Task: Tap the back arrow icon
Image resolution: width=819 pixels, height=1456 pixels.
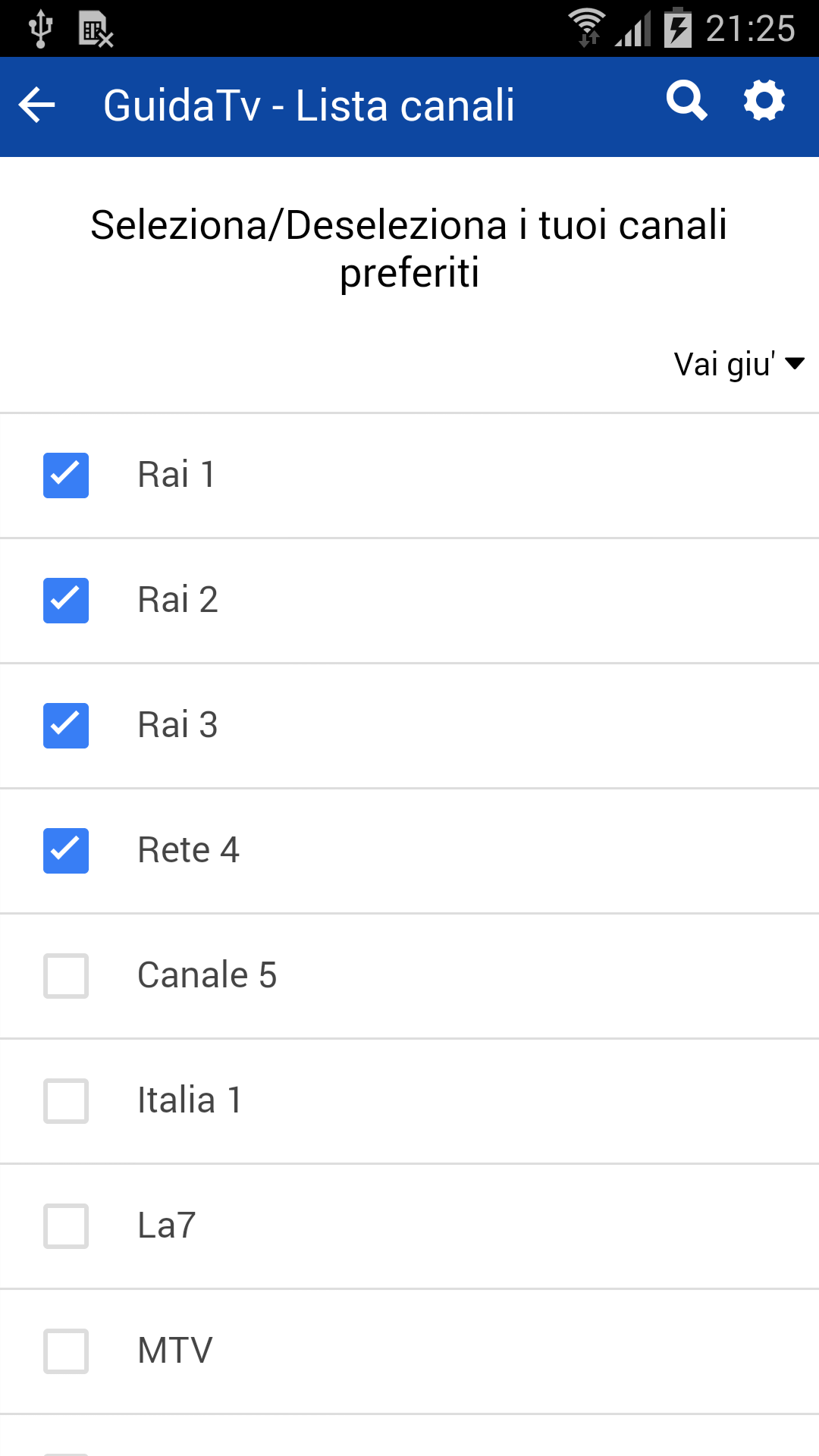Action: [37, 105]
